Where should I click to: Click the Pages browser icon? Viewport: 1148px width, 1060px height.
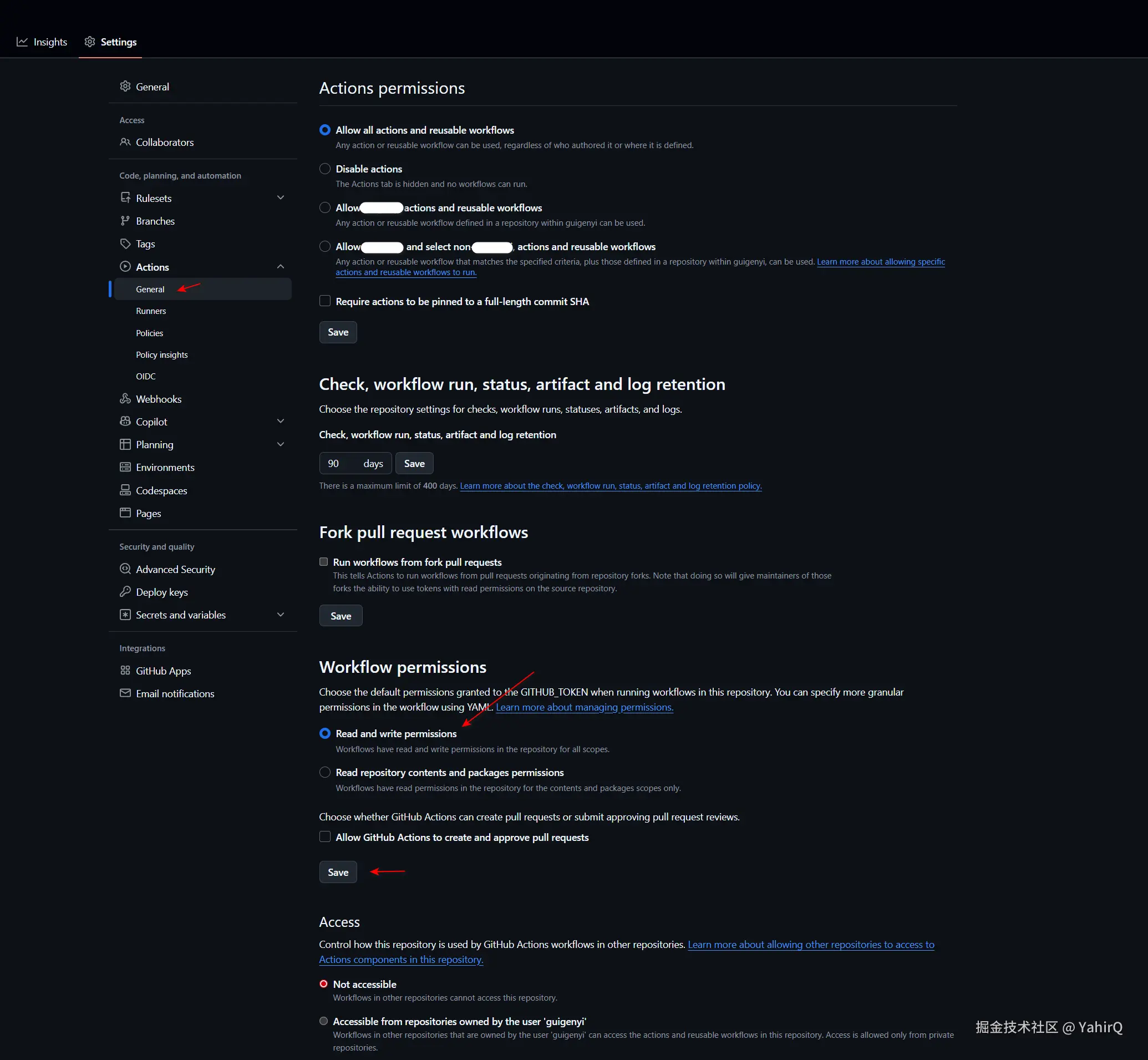125,513
